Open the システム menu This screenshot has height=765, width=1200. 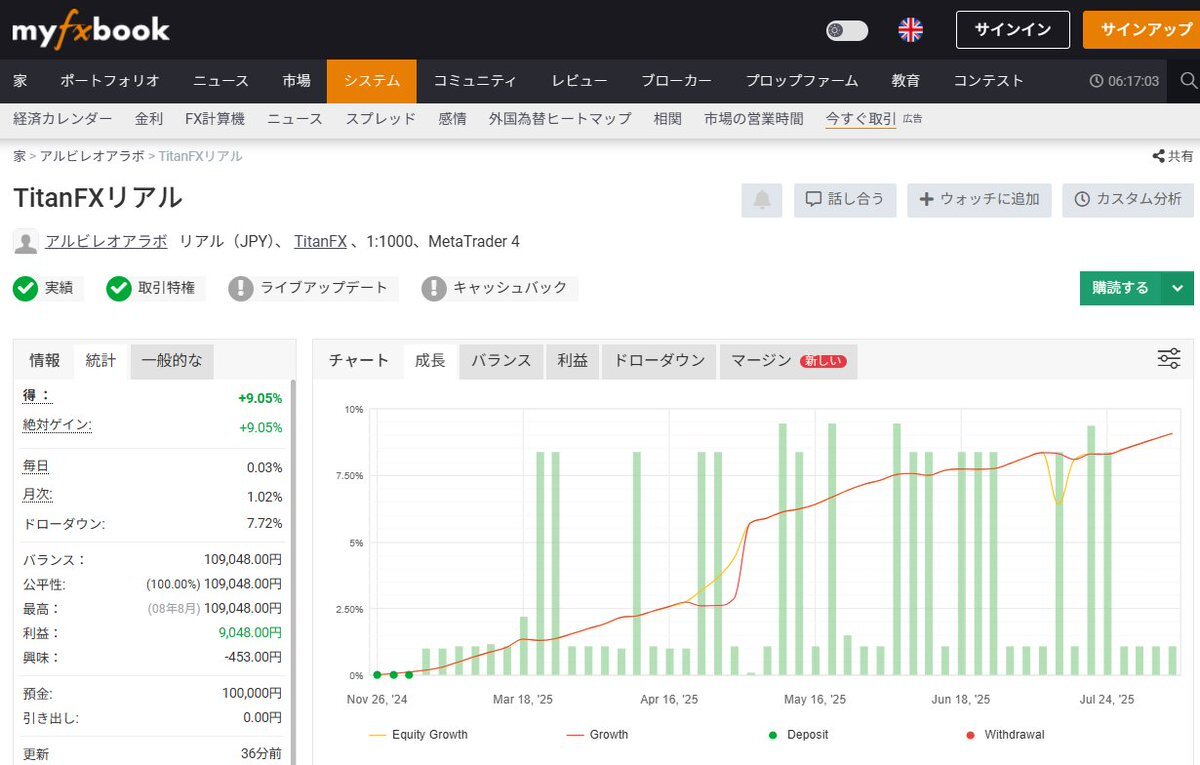(x=371, y=81)
